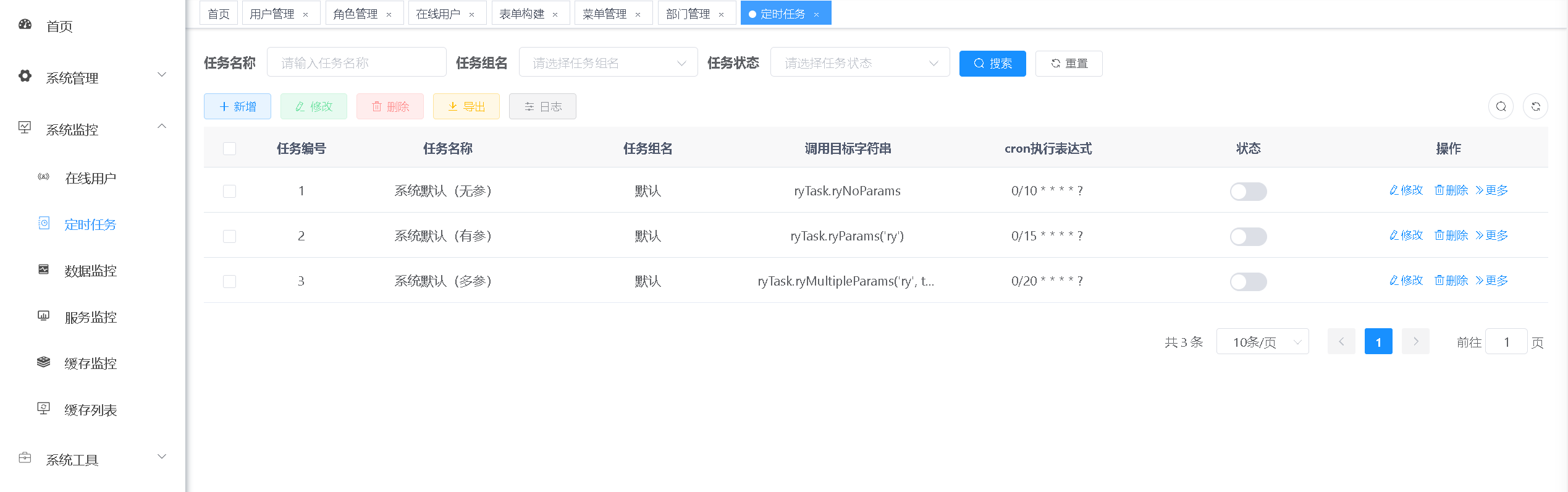
Task: Close the 菜单管理 tab
Action: point(638,14)
